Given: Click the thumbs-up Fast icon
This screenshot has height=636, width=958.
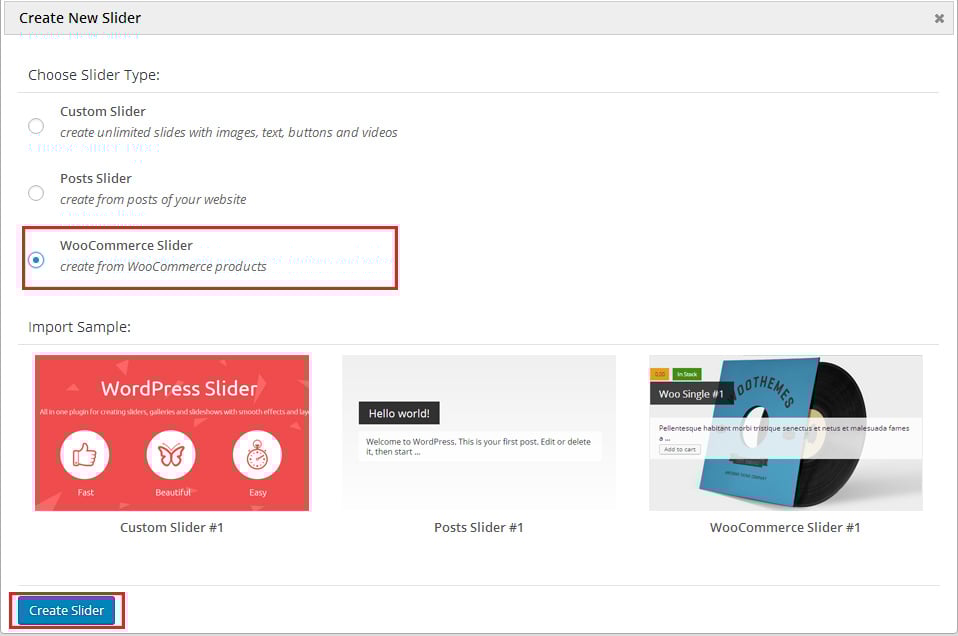Looking at the screenshot, I should [85, 456].
